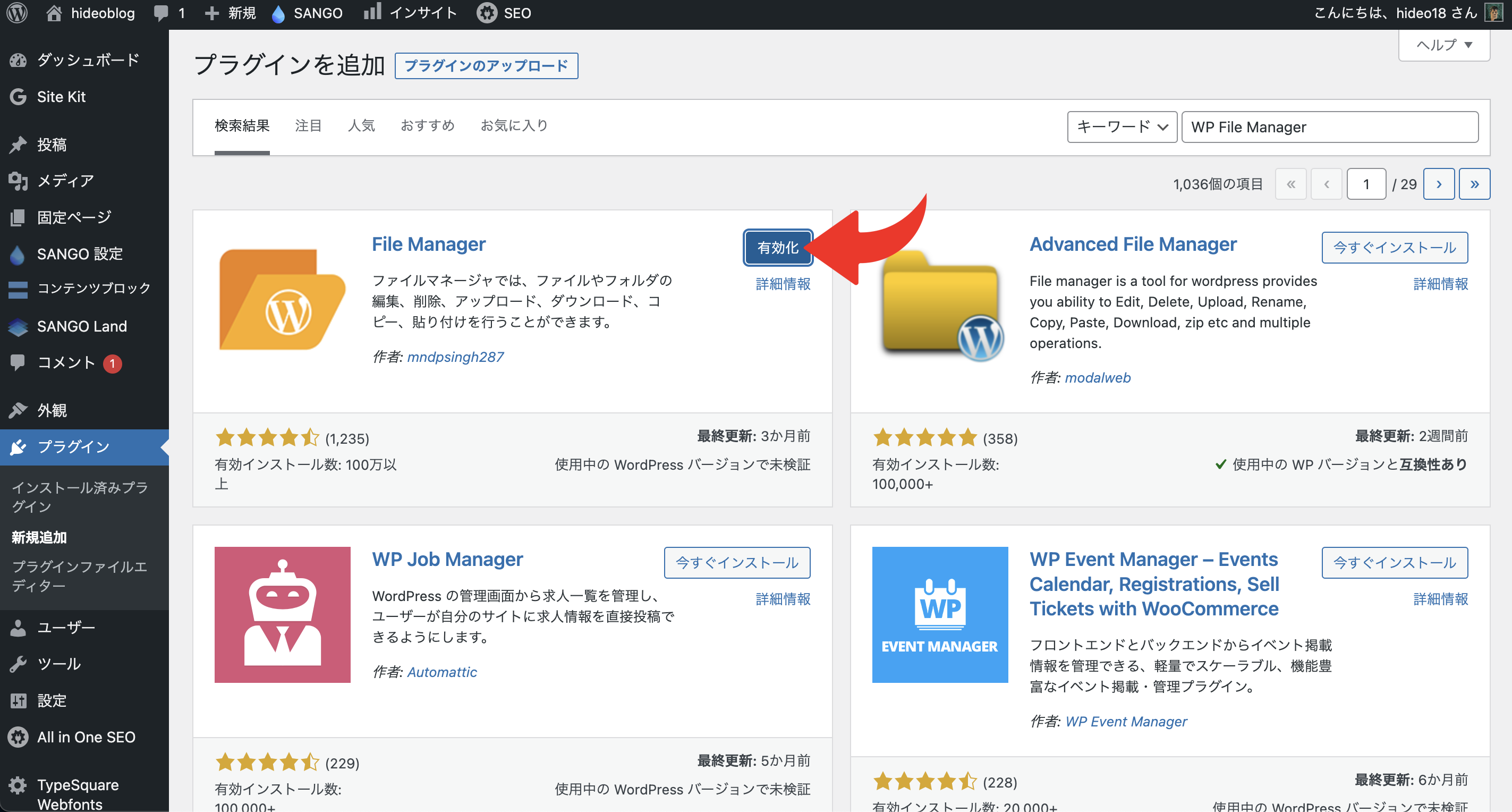The width and height of the screenshot is (1512, 812).
Task: Open WP Event Manager title link
Action: [1154, 584]
